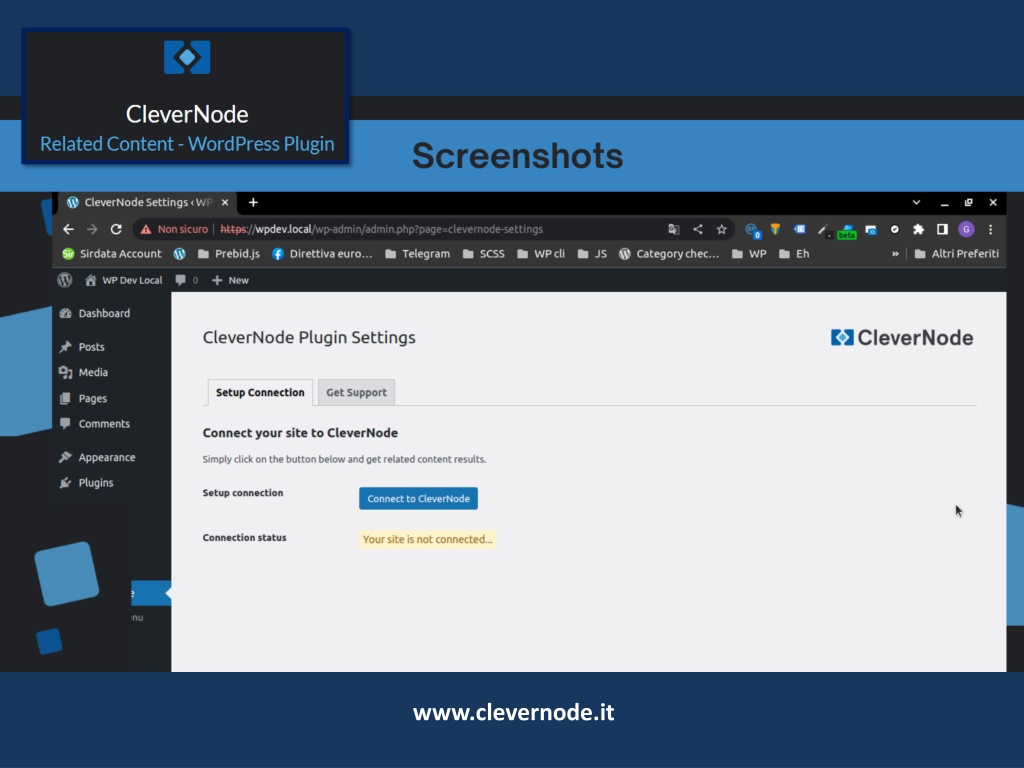Open the Altri Preferiti bookmarks folder
Screen dimensions: 1024x768
(x=957, y=254)
